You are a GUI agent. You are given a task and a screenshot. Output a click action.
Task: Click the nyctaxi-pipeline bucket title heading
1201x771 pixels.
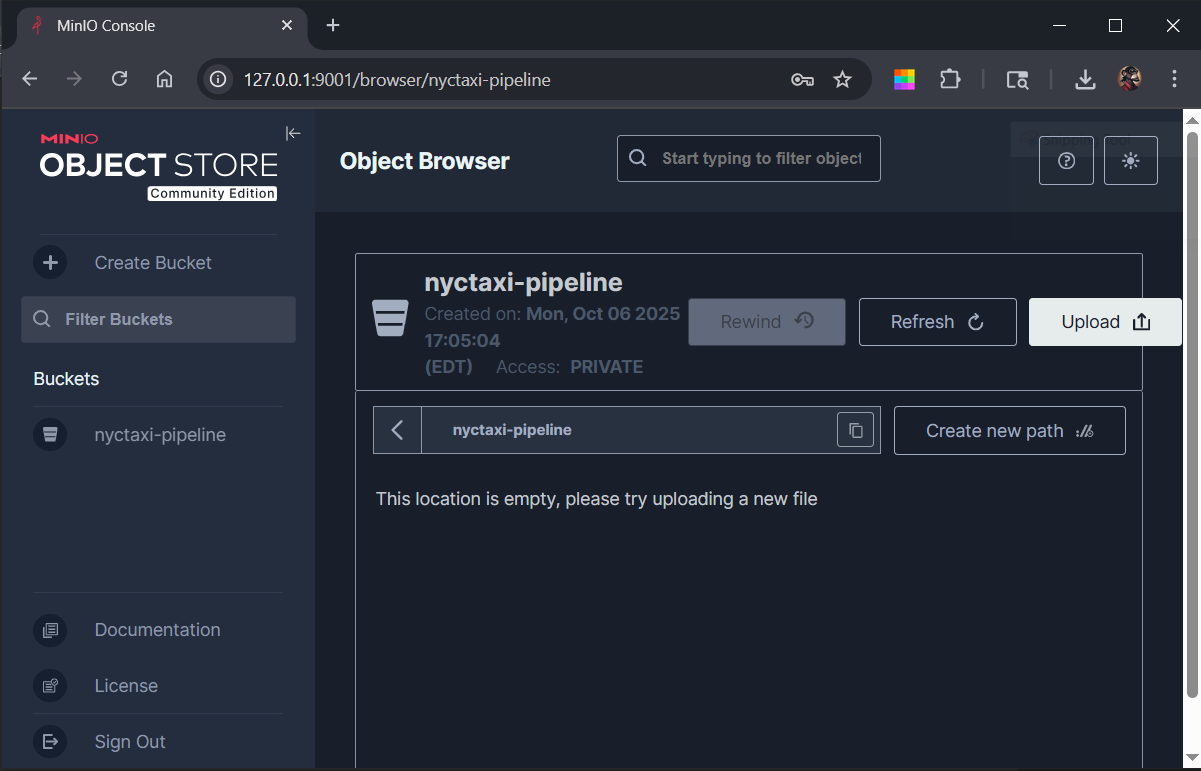point(524,283)
